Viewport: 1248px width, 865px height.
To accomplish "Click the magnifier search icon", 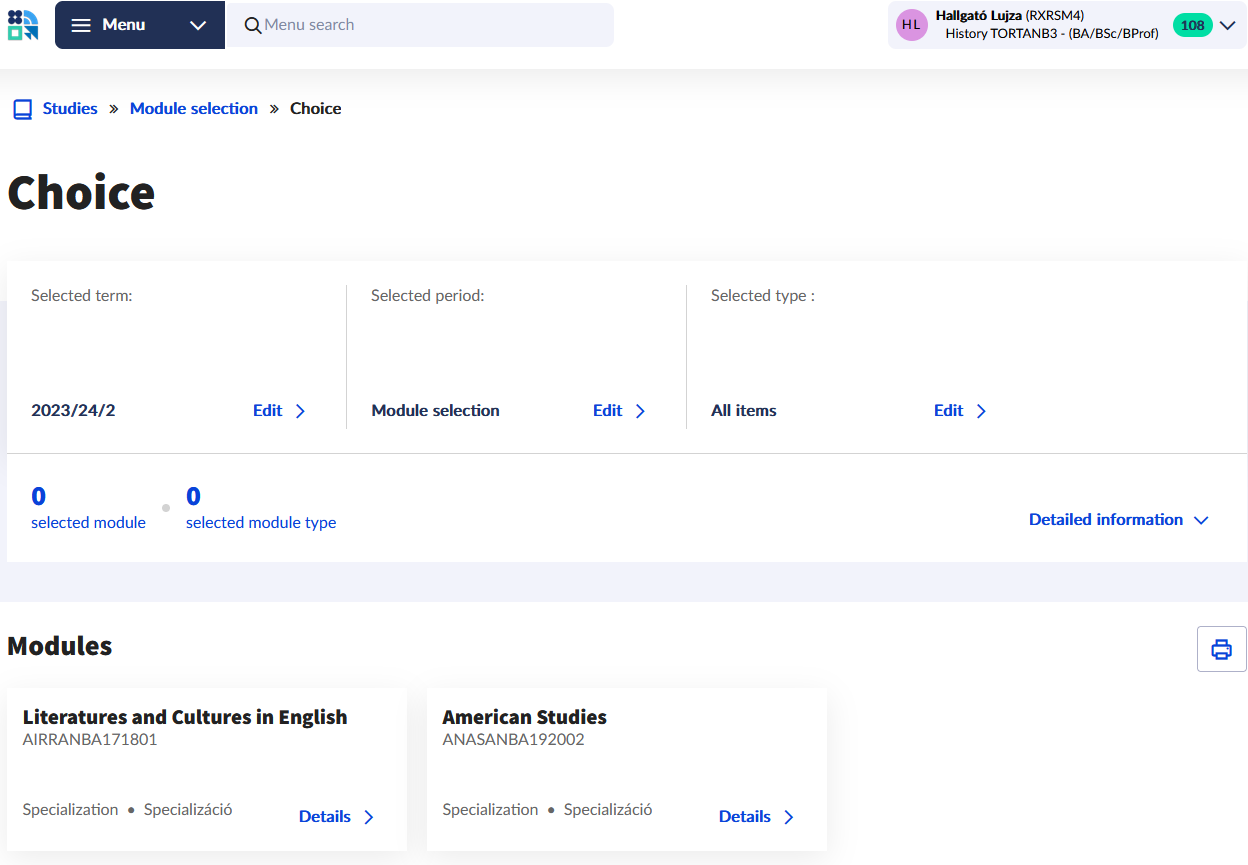I will click(x=253, y=25).
